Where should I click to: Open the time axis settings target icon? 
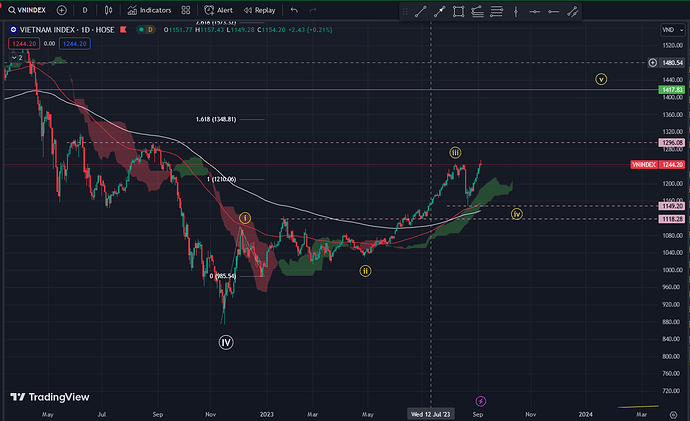tap(673, 414)
